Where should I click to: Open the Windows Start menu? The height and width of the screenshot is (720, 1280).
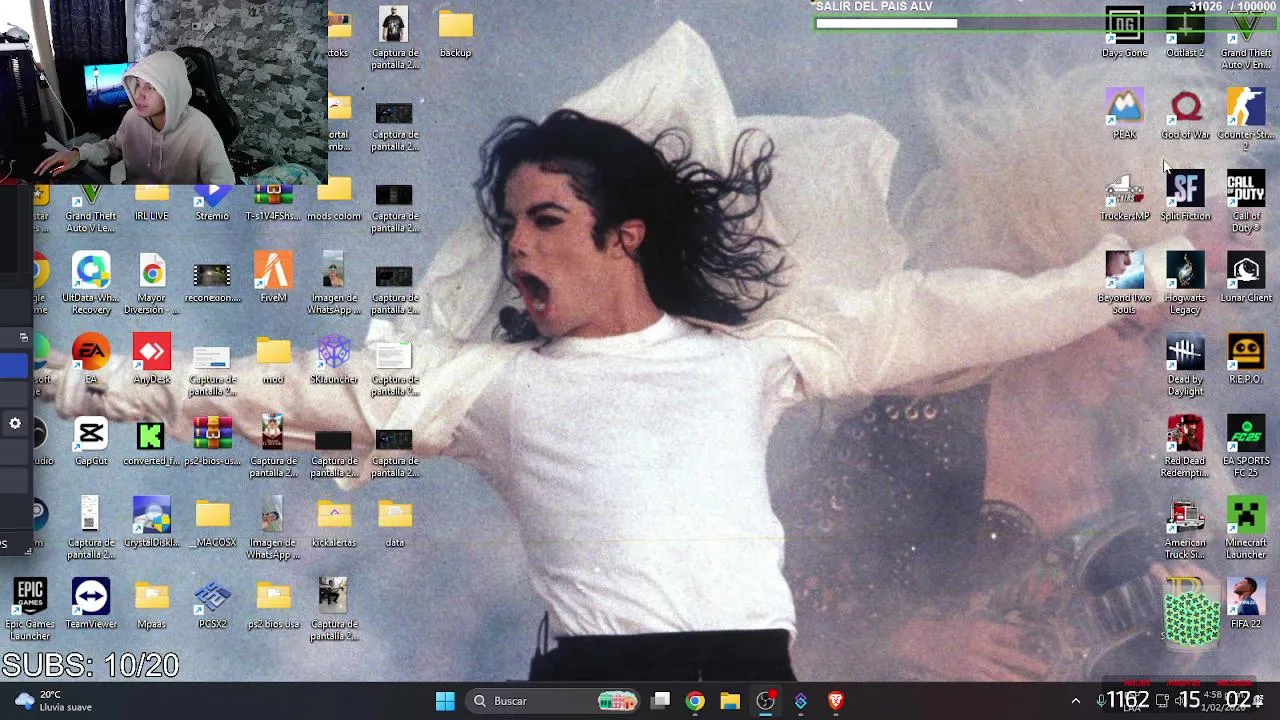445,701
